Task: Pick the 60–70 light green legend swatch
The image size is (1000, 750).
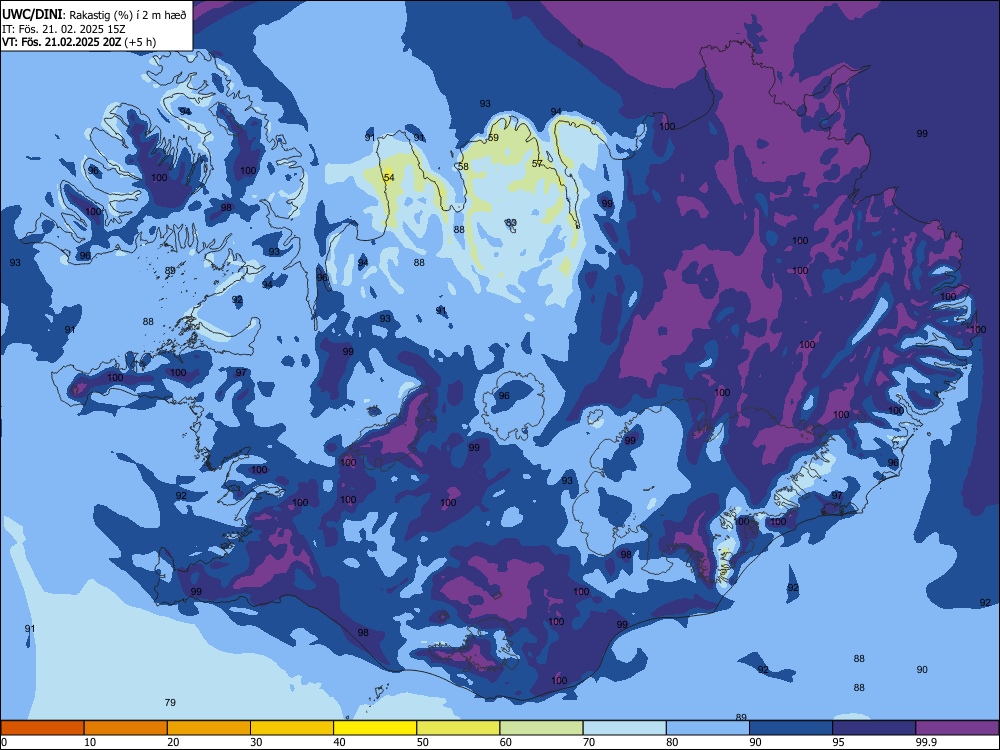Action: click(x=541, y=728)
